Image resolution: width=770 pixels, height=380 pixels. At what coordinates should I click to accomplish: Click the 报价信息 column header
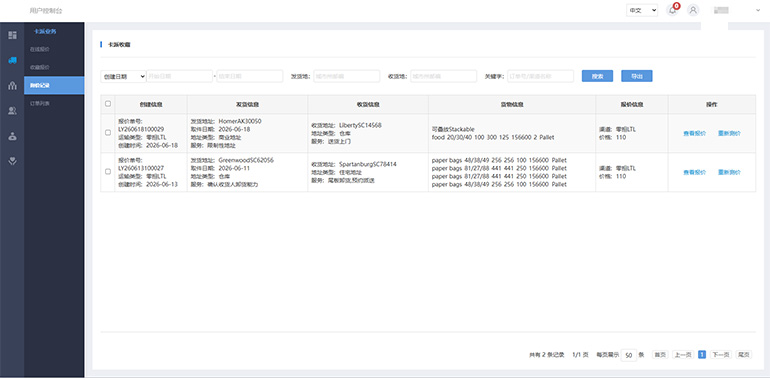pos(632,105)
